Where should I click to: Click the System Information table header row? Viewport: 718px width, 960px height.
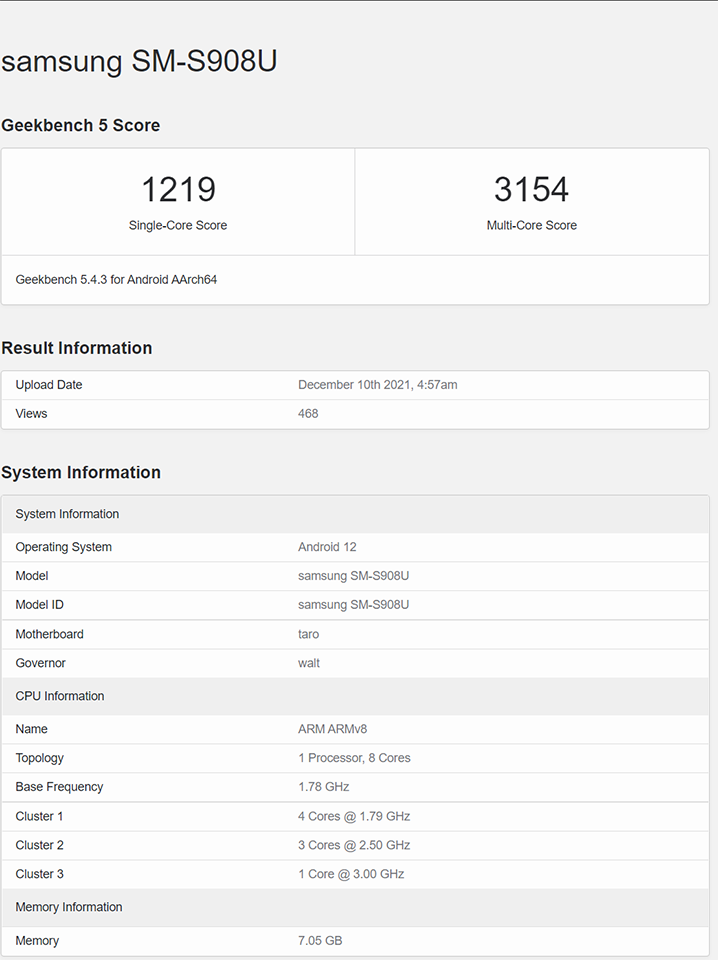click(355, 514)
